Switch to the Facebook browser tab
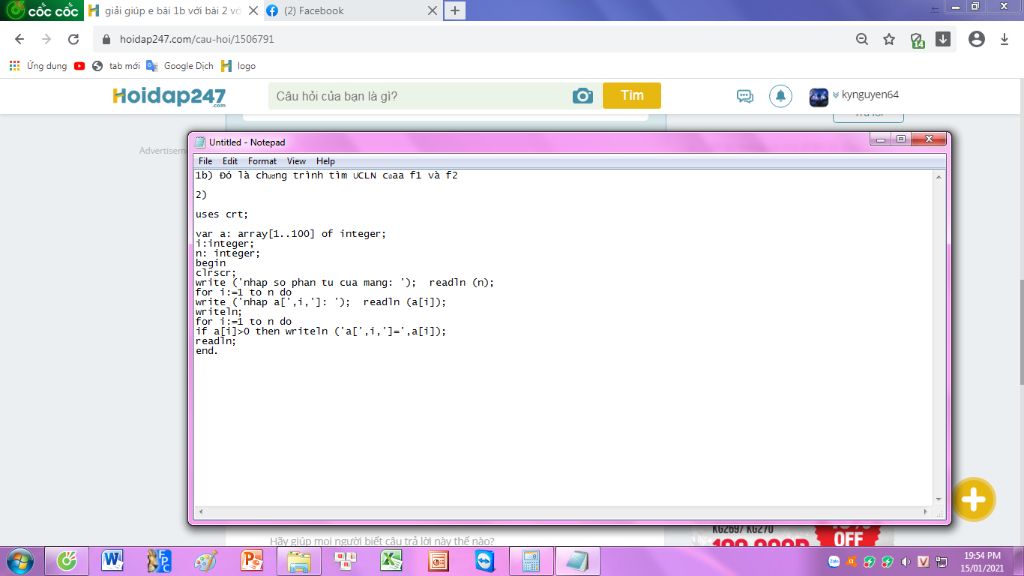The width and height of the screenshot is (1024, 576). (x=352, y=10)
